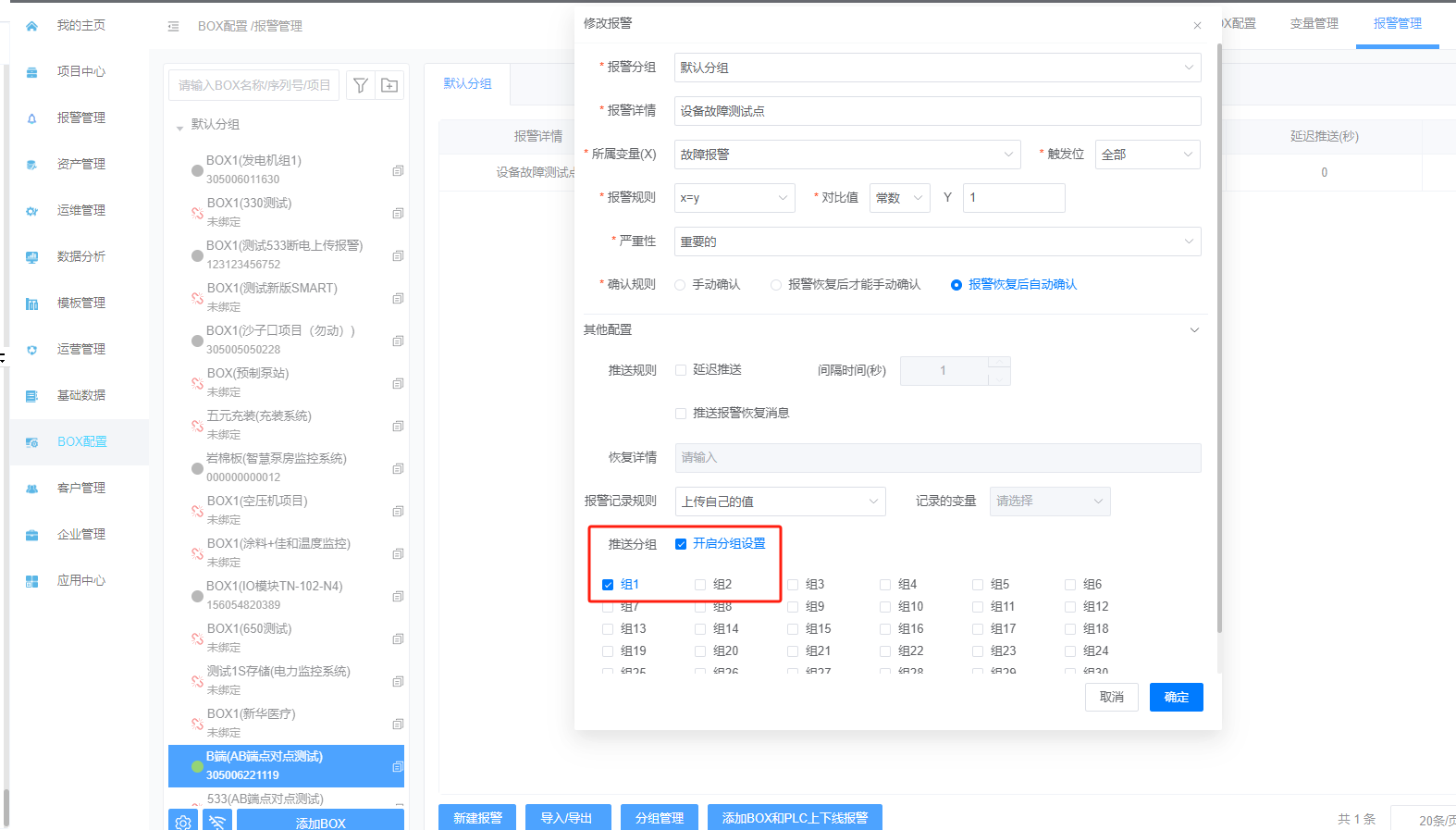Screen dimensions: 1456x830
Task: Open 报警记录规则 上传自己的值 dropdown
Action: [x=780, y=502]
